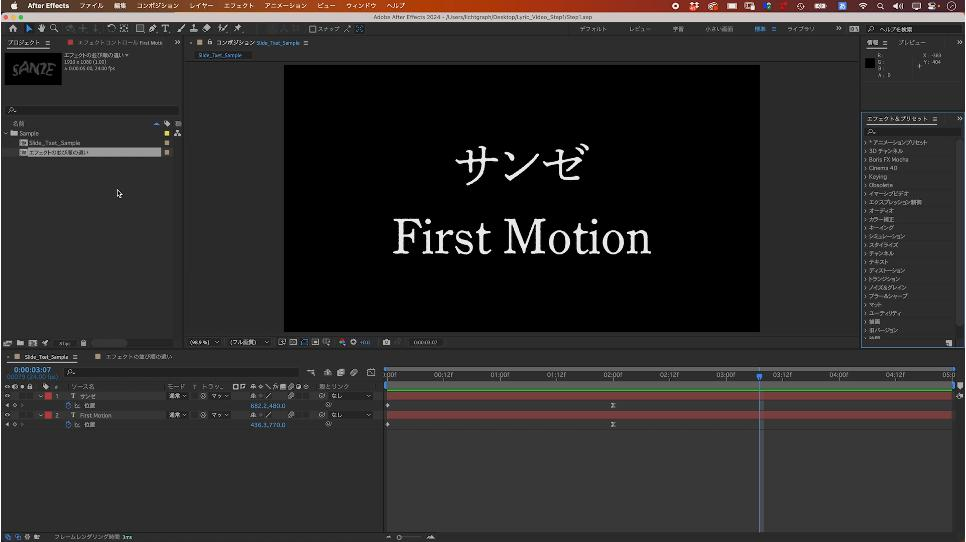This screenshot has height=542, width=966.
Task: Open the ファイル menu
Action: click(x=91, y=6)
